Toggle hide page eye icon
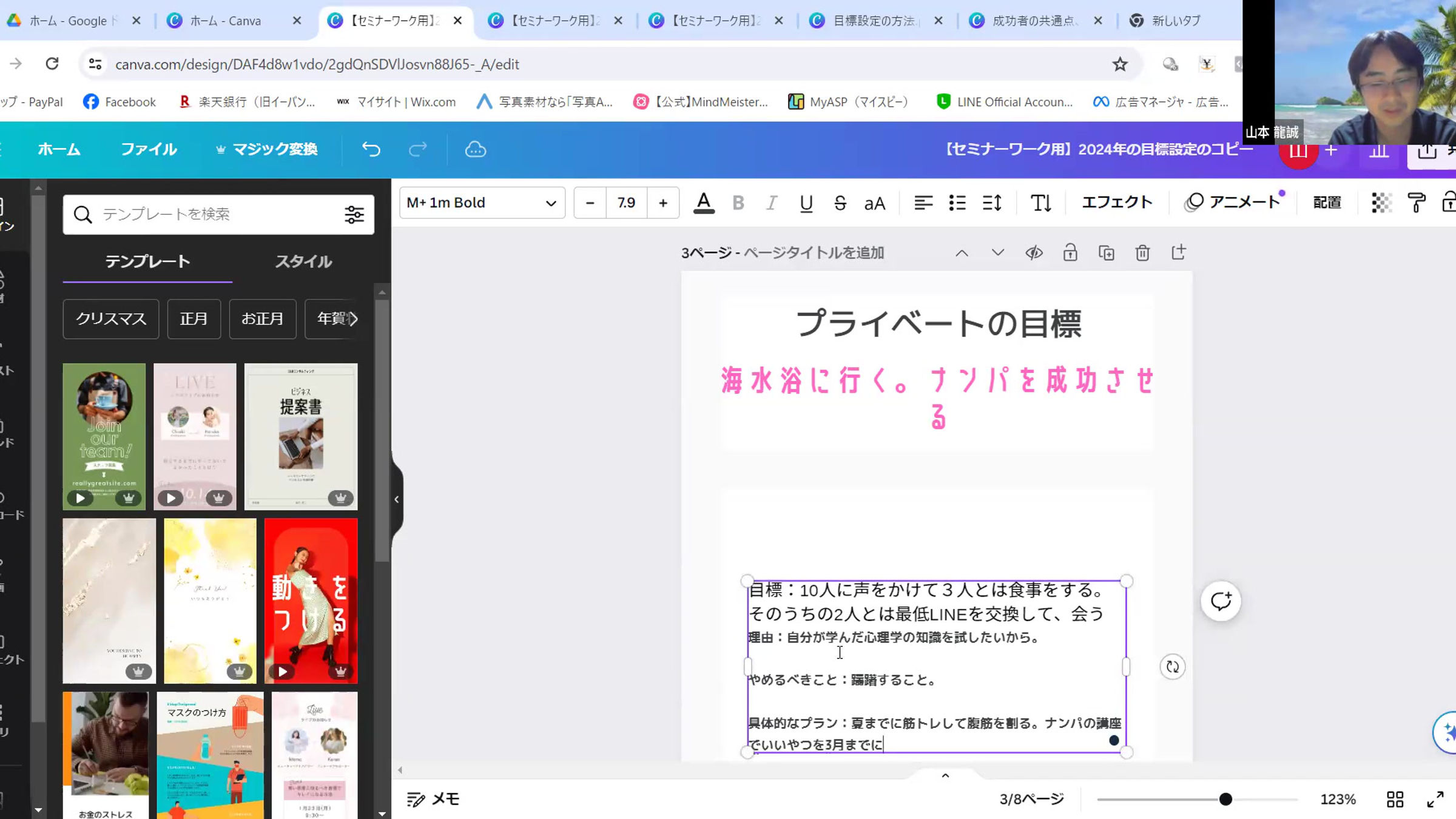1456x819 pixels. [x=1034, y=253]
